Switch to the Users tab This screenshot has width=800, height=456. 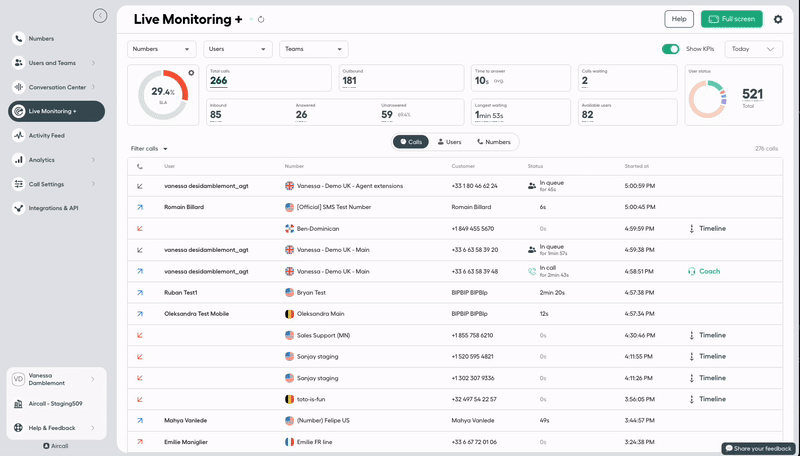point(447,142)
